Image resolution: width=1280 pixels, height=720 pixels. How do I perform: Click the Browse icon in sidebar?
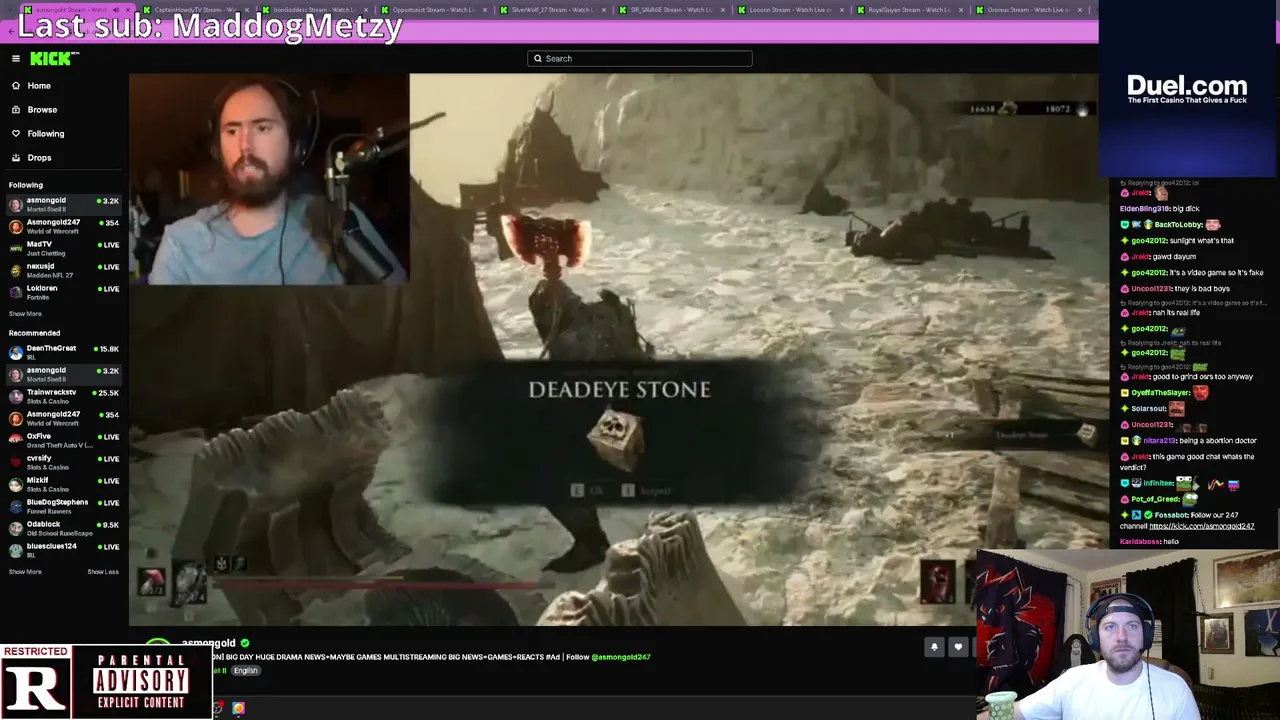[x=16, y=110]
